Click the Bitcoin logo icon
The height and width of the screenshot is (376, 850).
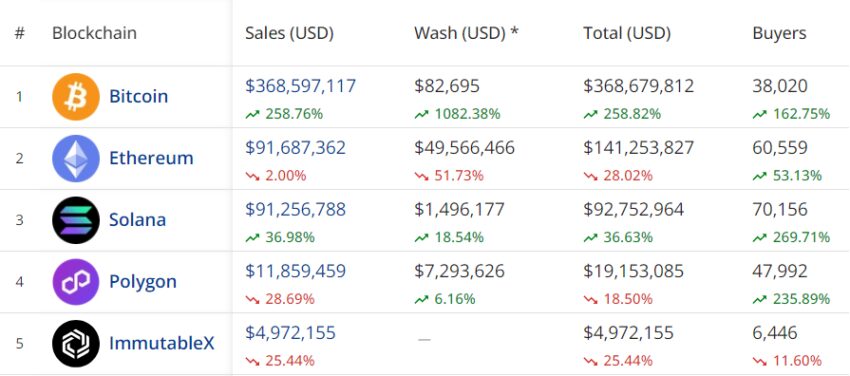coord(76,97)
